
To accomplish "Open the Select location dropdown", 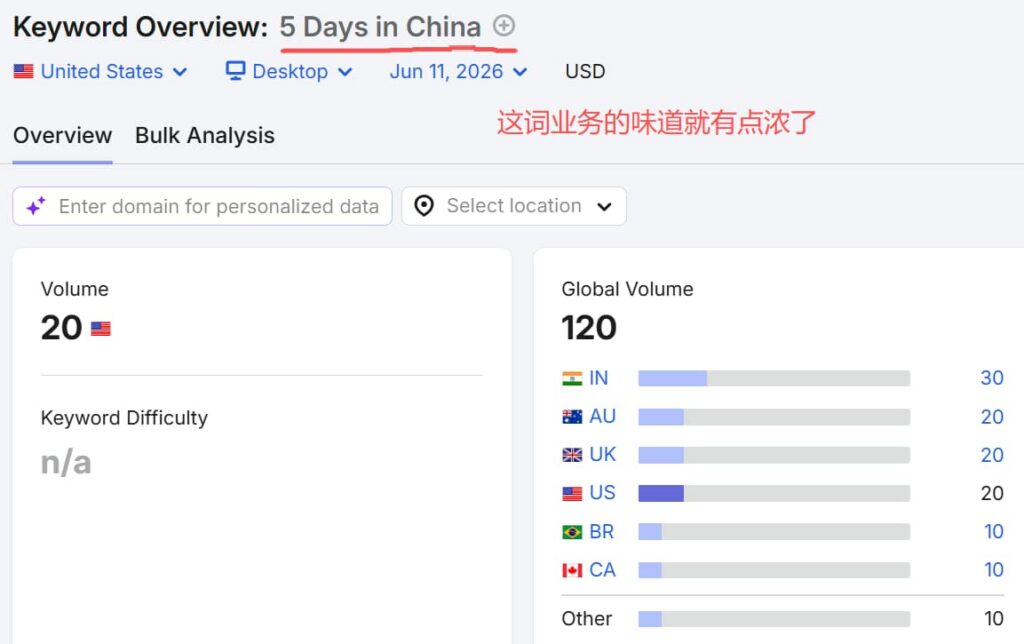I will [x=514, y=206].
